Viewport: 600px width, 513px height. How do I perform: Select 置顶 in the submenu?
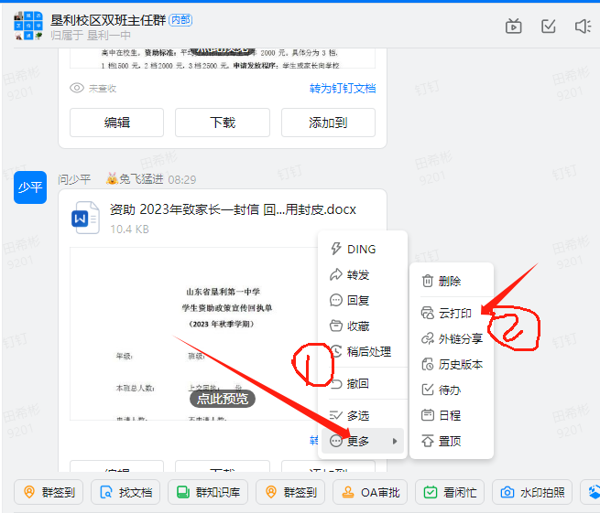(x=452, y=441)
